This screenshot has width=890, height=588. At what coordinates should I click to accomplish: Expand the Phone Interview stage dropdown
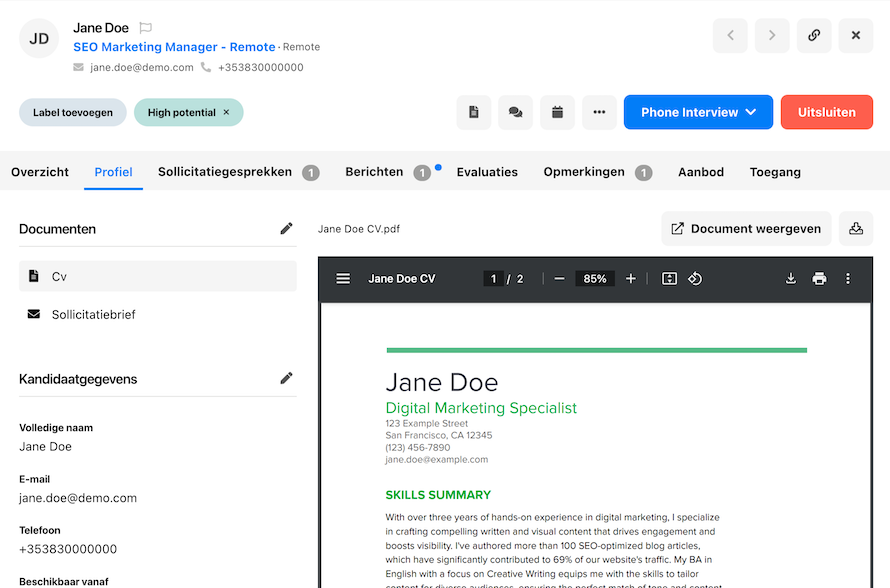(698, 112)
